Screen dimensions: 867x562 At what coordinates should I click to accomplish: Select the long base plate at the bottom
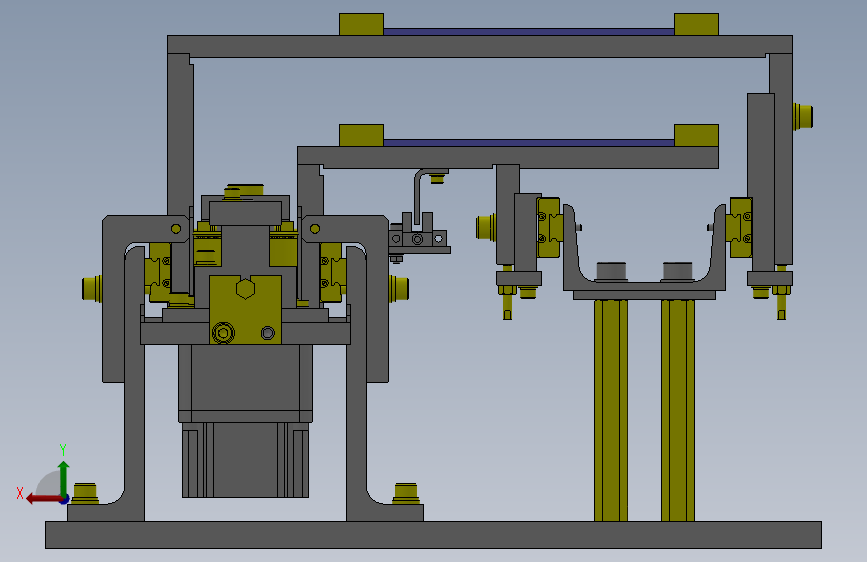point(433,535)
